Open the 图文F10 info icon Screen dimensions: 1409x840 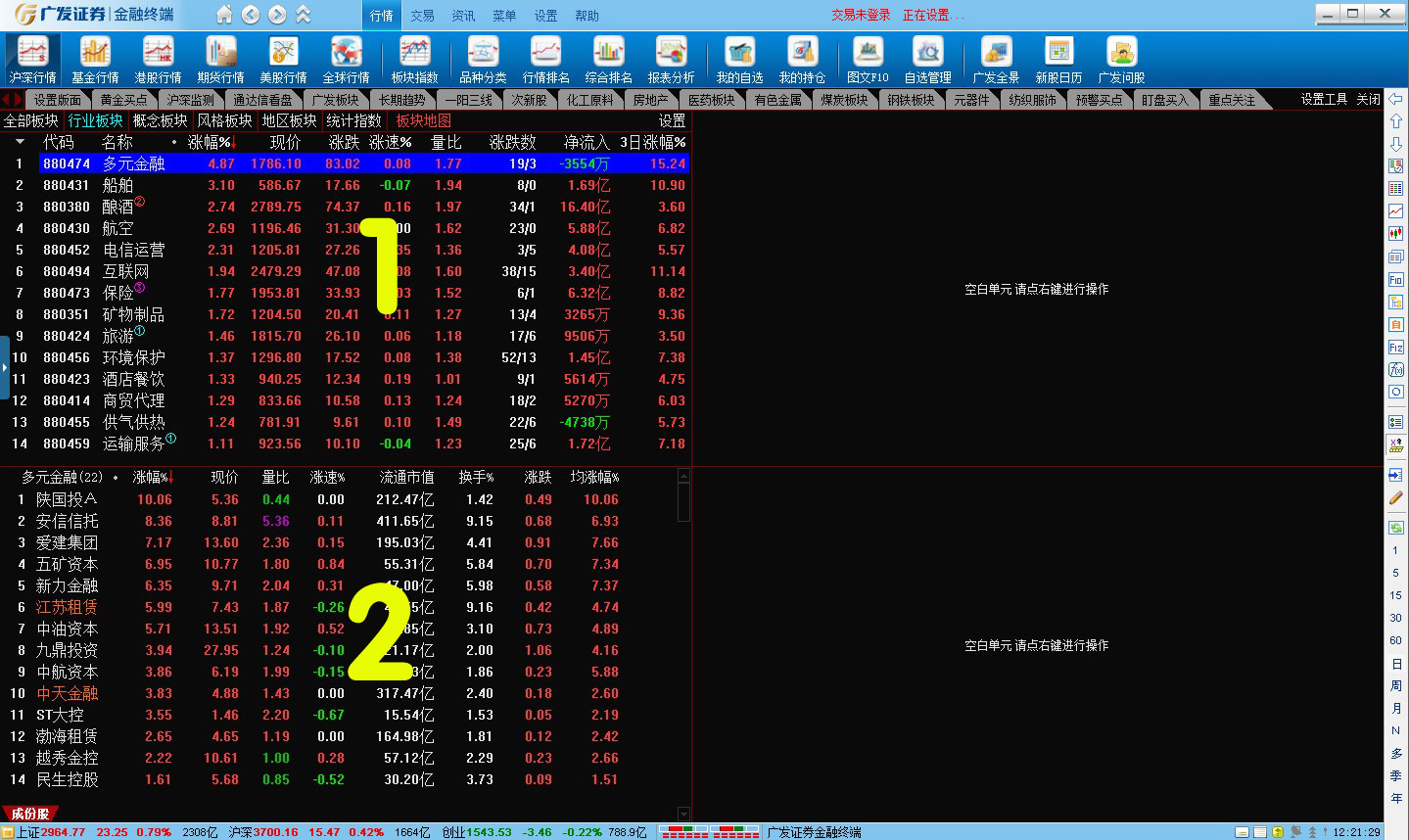868,60
